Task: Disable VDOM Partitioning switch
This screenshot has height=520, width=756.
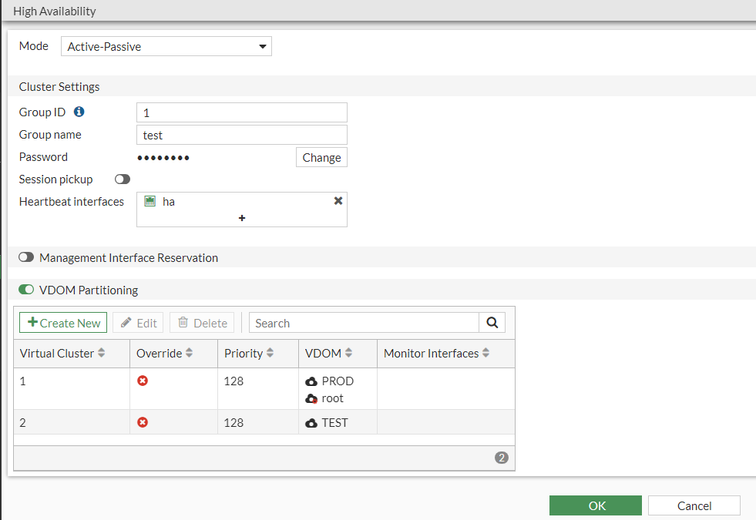Action: coord(26,290)
